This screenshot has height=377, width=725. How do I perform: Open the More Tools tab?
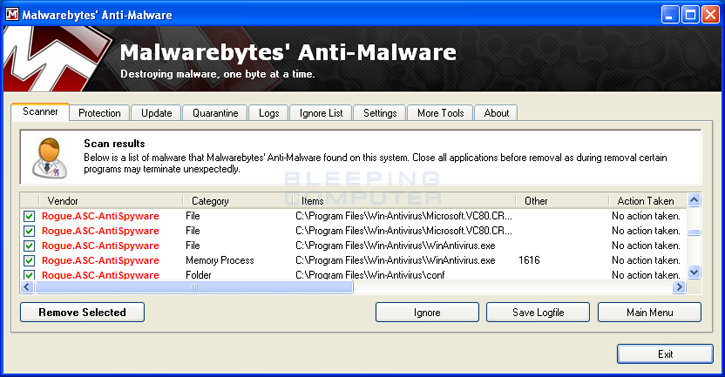(x=440, y=113)
